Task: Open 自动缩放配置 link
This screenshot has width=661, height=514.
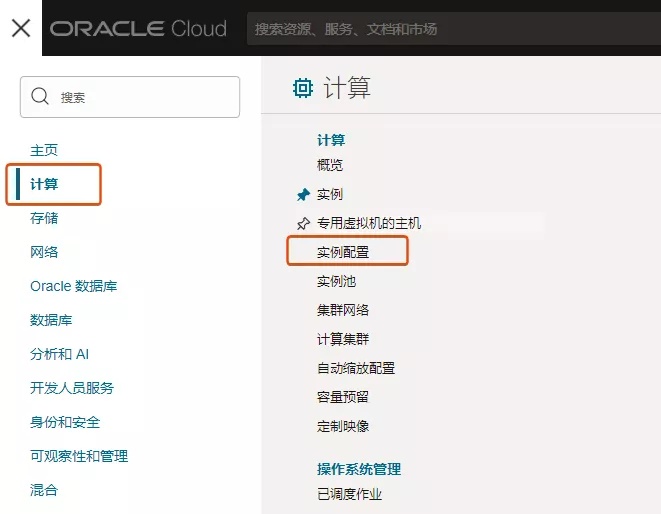Action: click(356, 368)
